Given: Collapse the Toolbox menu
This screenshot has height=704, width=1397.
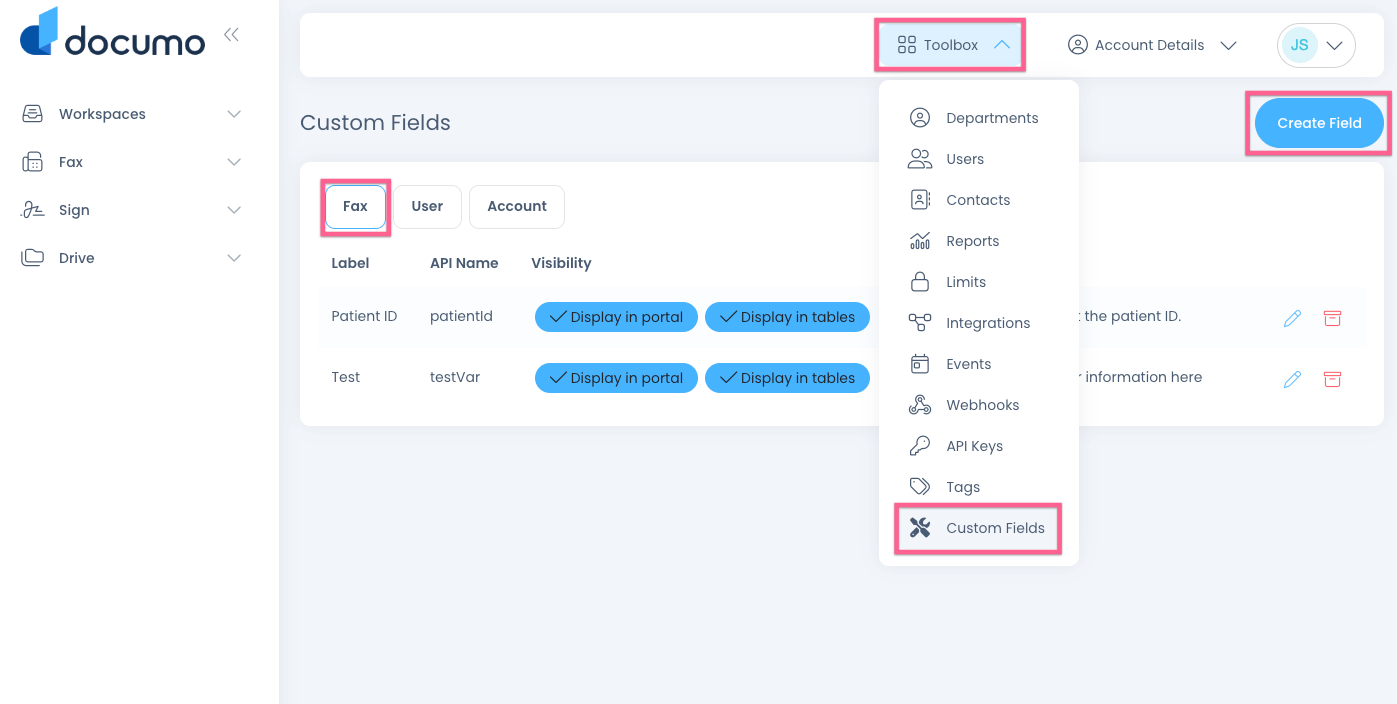Looking at the screenshot, I should 950,45.
